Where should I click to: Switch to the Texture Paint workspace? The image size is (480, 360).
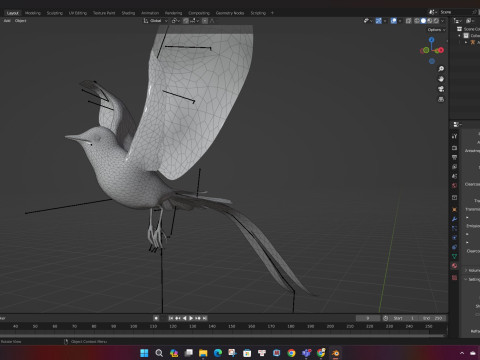[x=104, y=13]
